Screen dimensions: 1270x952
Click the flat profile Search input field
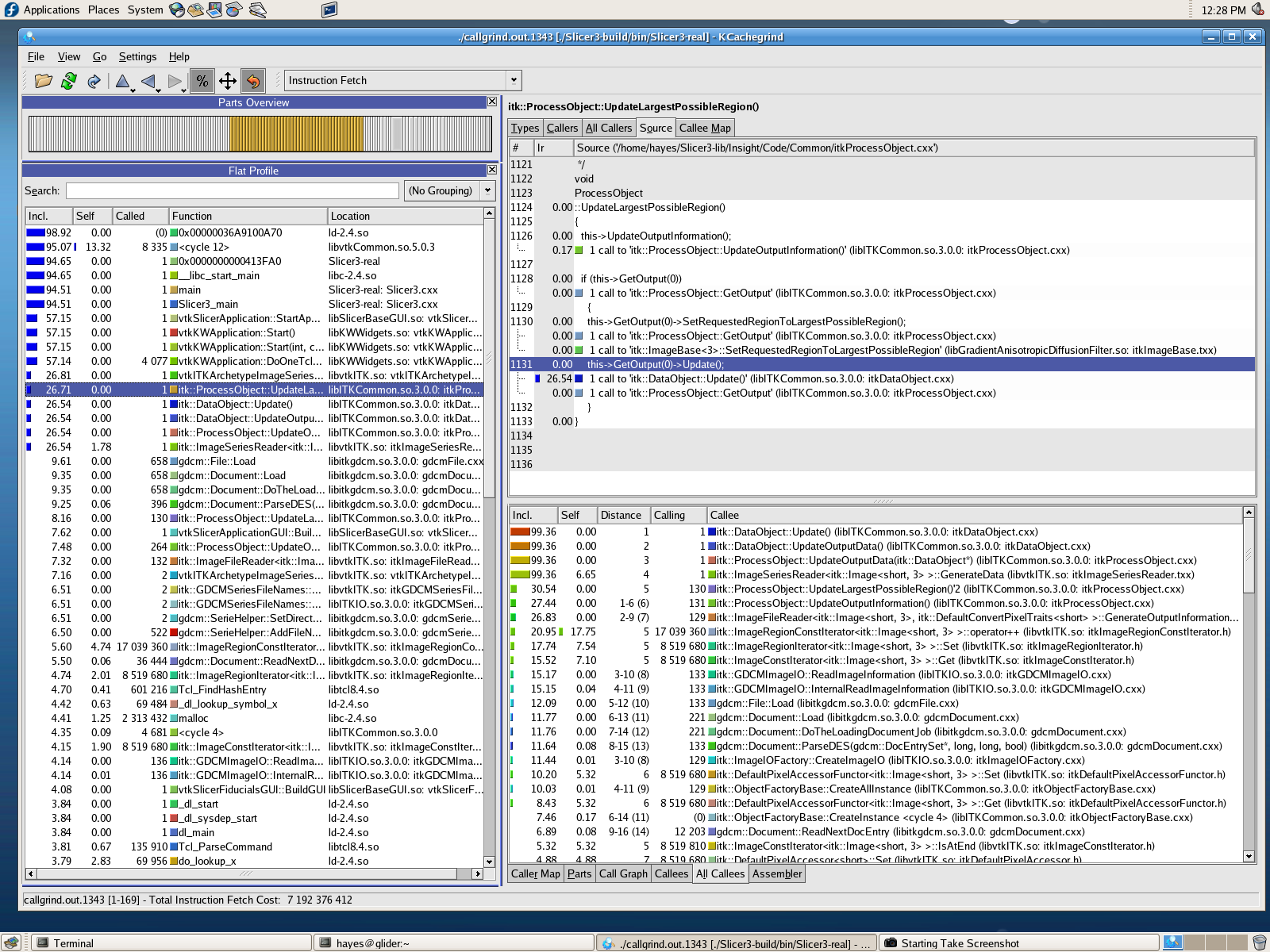pos(232,190)
